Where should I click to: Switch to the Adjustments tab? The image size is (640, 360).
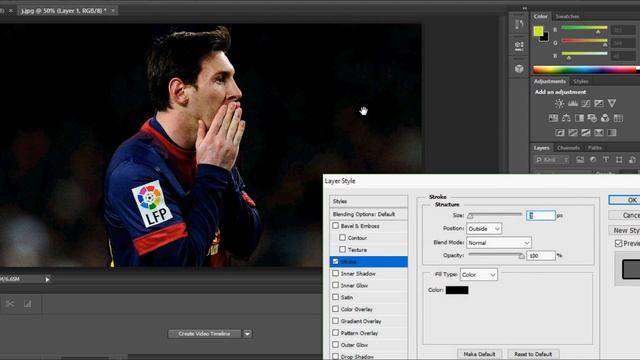click(x=550, y=81)
